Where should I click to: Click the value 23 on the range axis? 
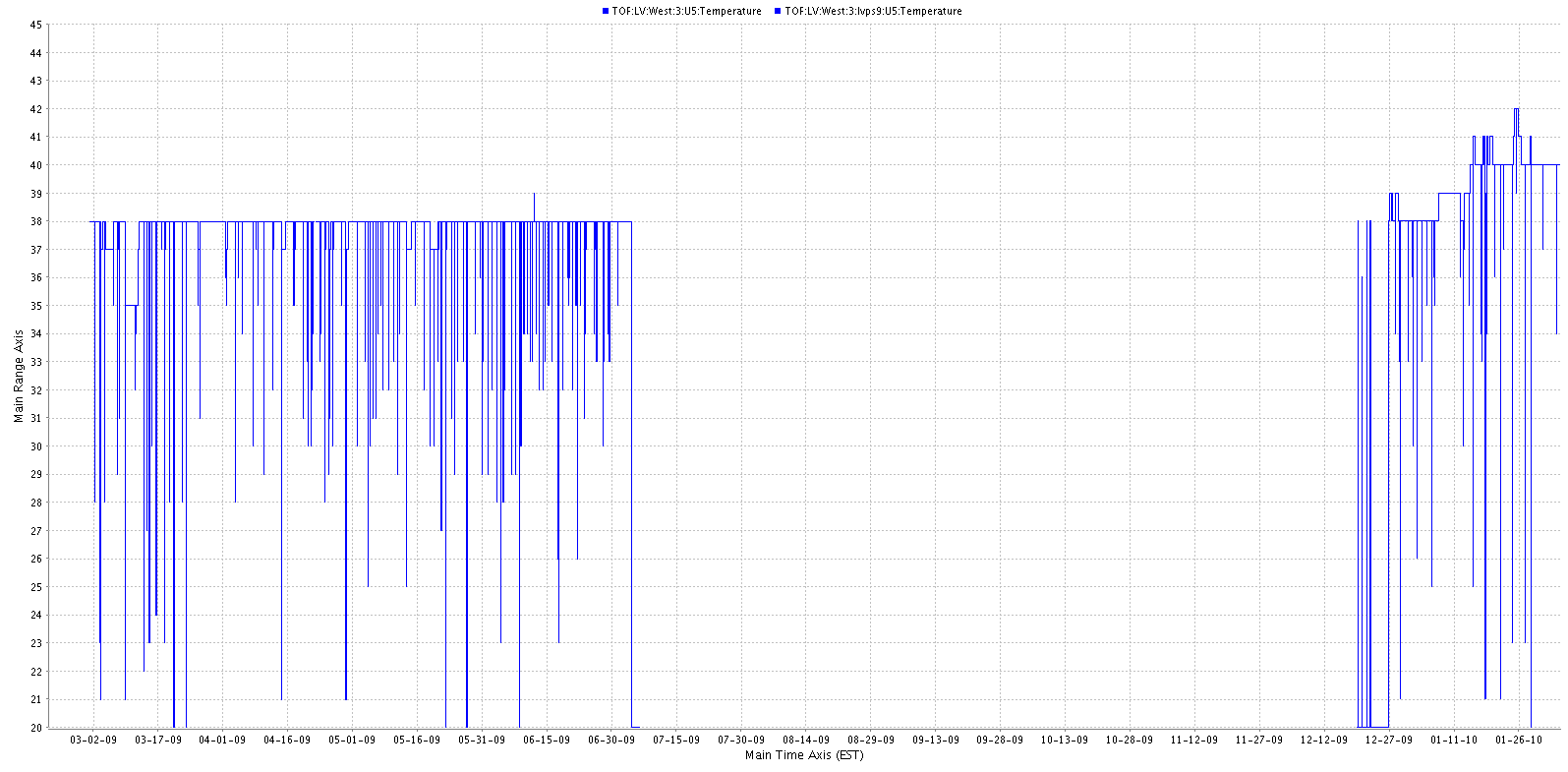pos(35,643)
